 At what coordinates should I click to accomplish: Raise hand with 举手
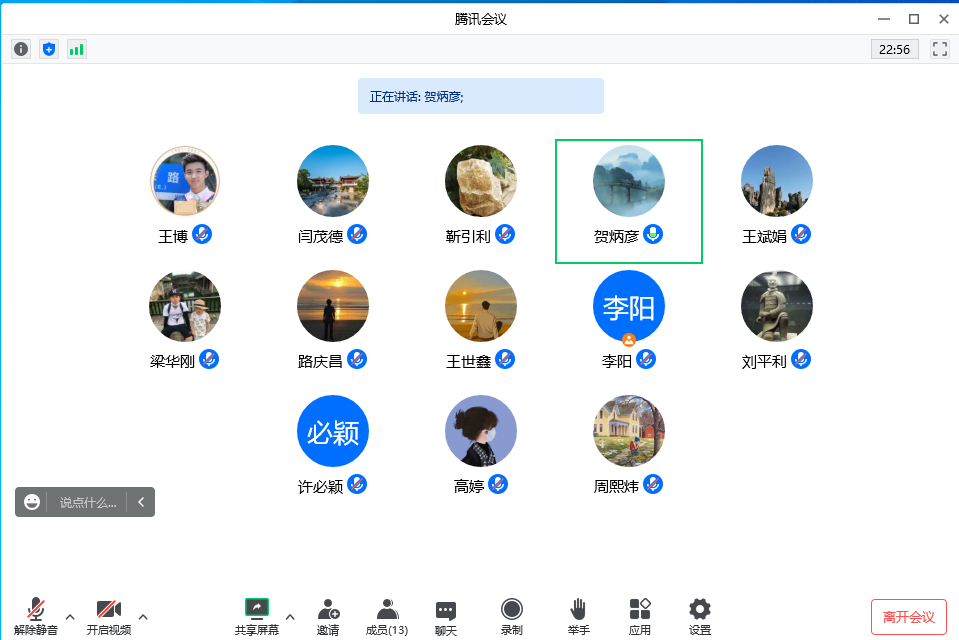tap(578, 616)
